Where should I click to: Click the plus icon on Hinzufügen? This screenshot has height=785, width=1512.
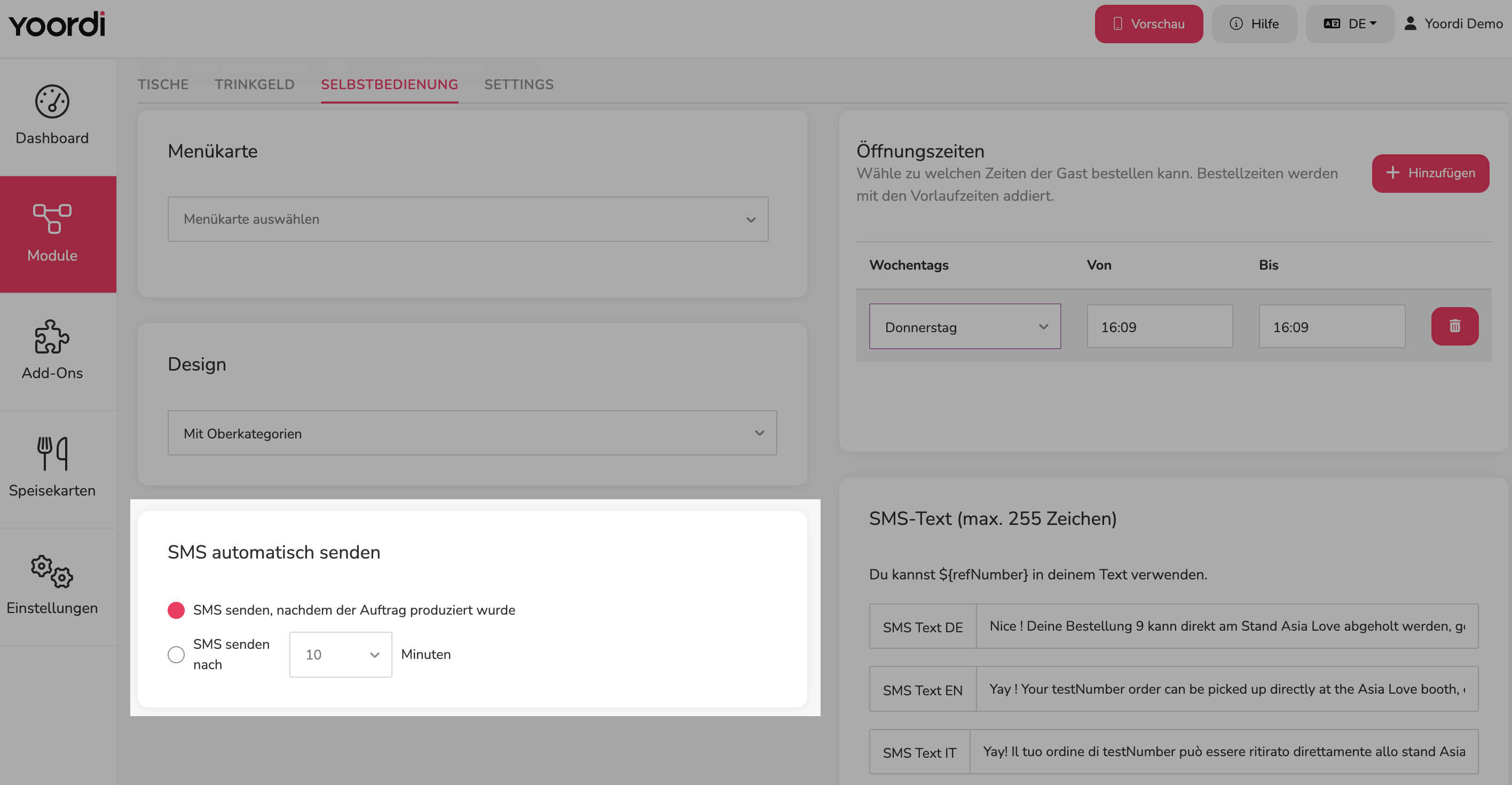point(1392,172)
